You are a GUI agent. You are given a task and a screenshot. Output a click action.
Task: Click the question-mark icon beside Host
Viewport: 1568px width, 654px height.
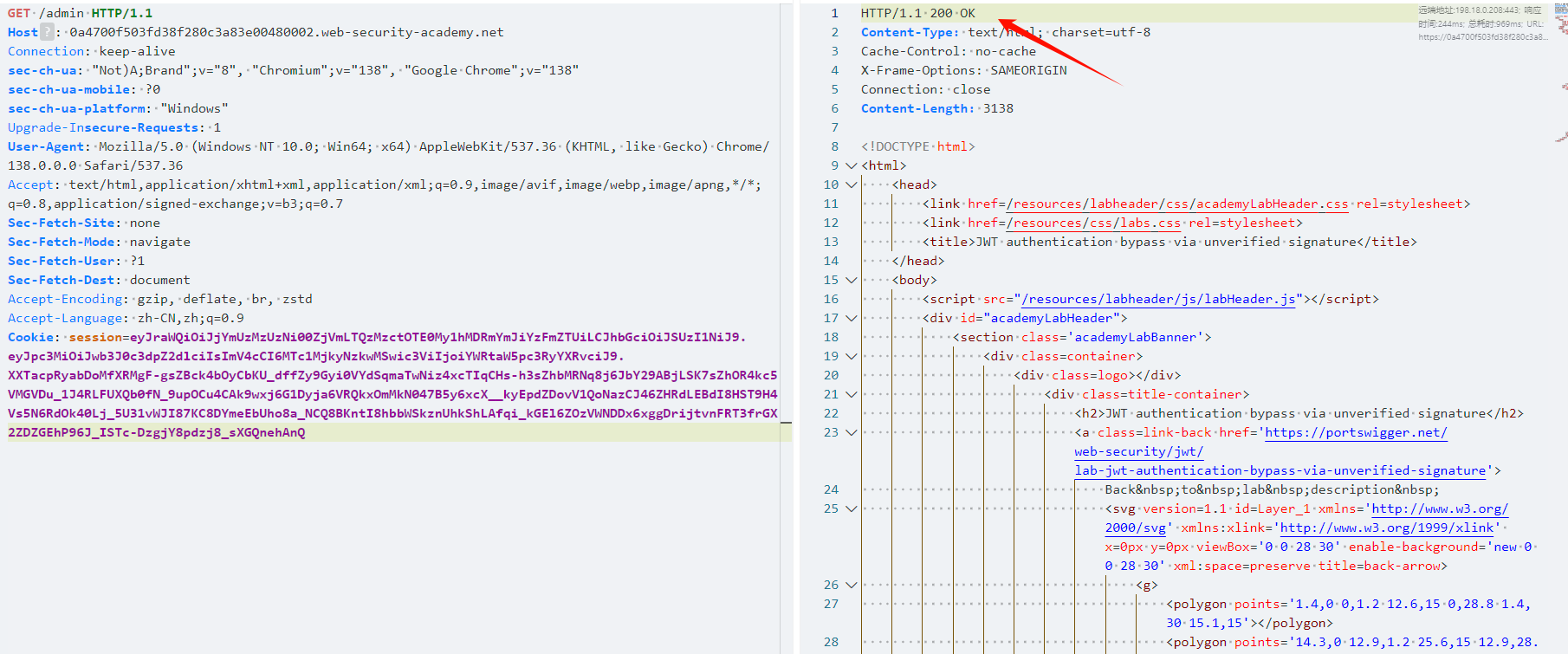pos(48,32)
